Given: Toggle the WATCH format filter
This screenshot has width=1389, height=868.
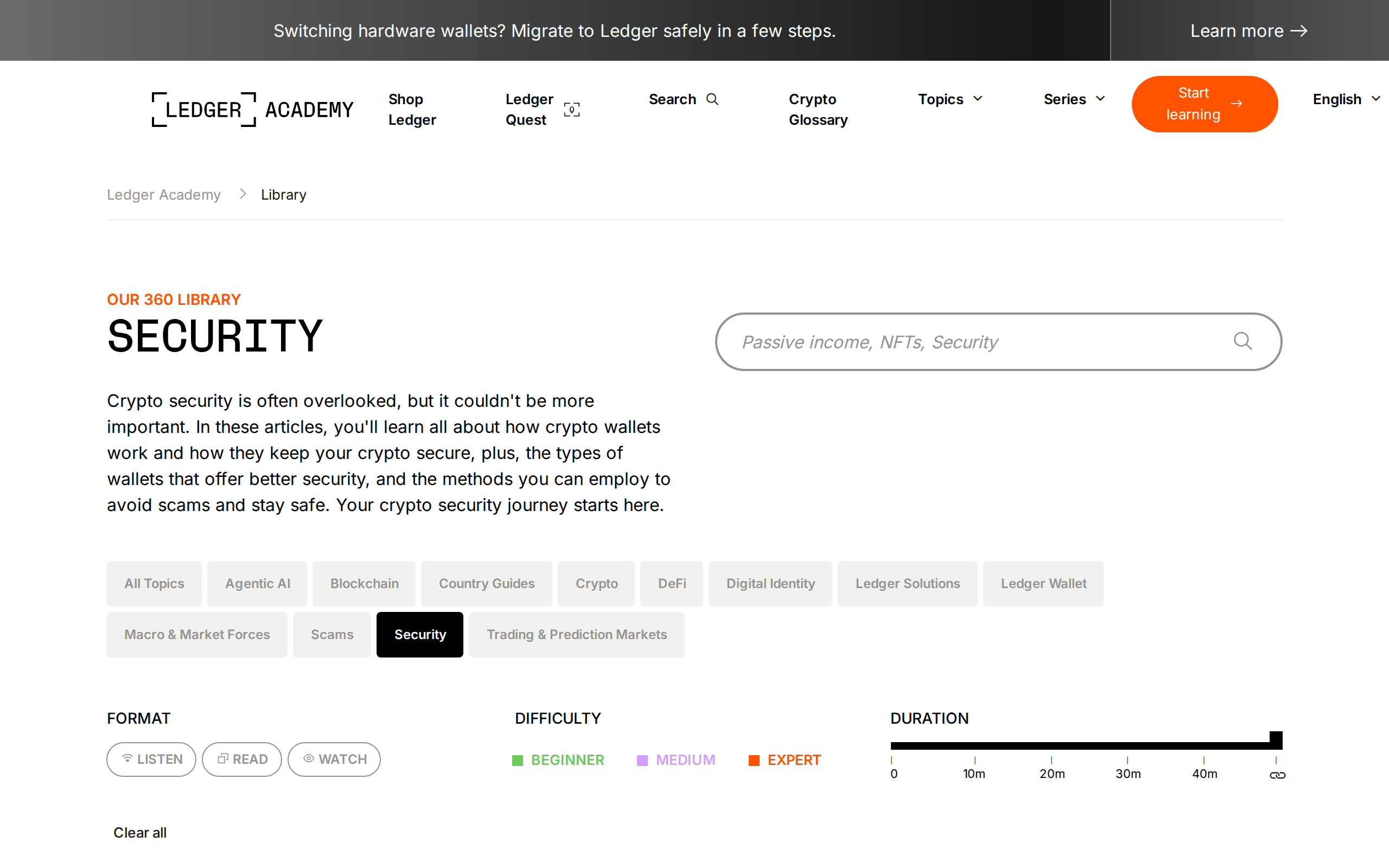Looking at the screenshot, I should [334, 759].
